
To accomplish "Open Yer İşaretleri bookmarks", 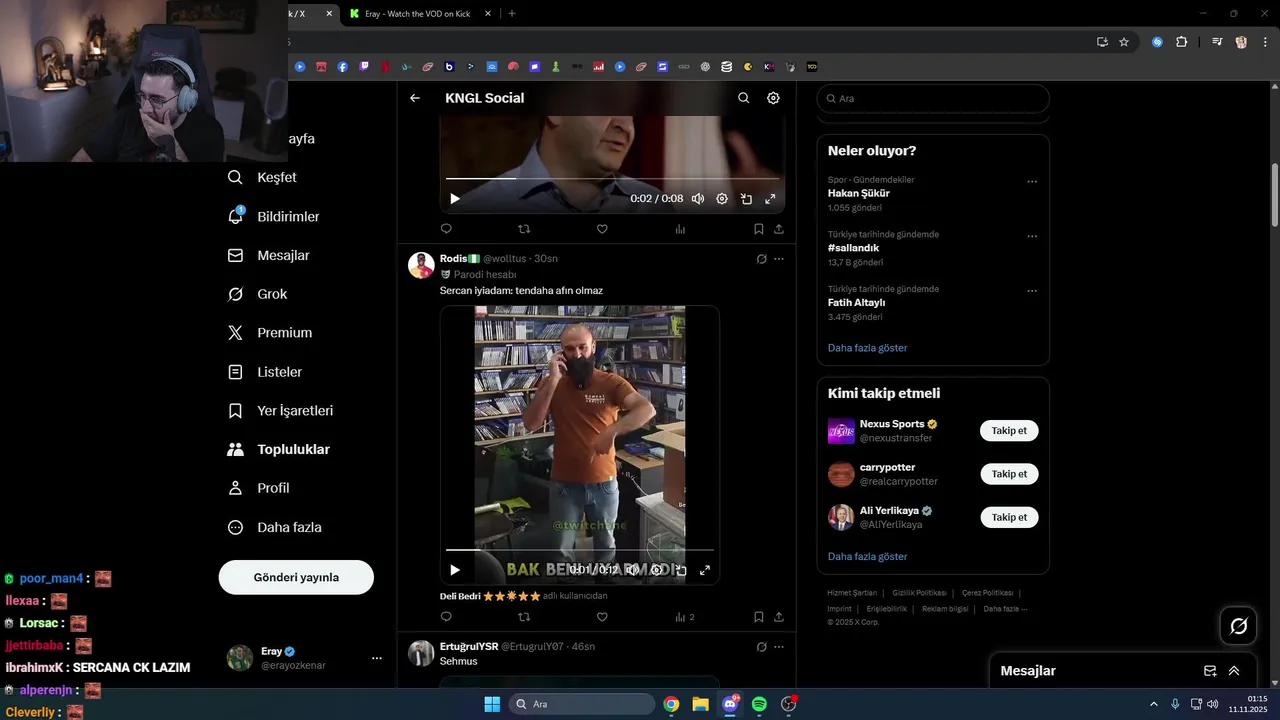I will pos(282,411).
